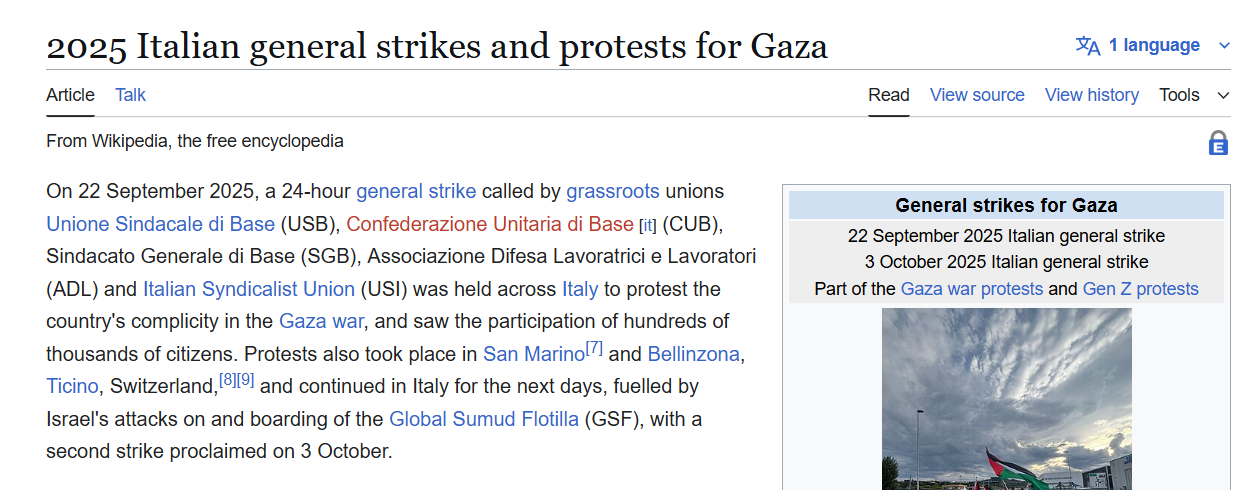Click the Bellinzona link
The image size is (1245, 490).
[693, 354]
